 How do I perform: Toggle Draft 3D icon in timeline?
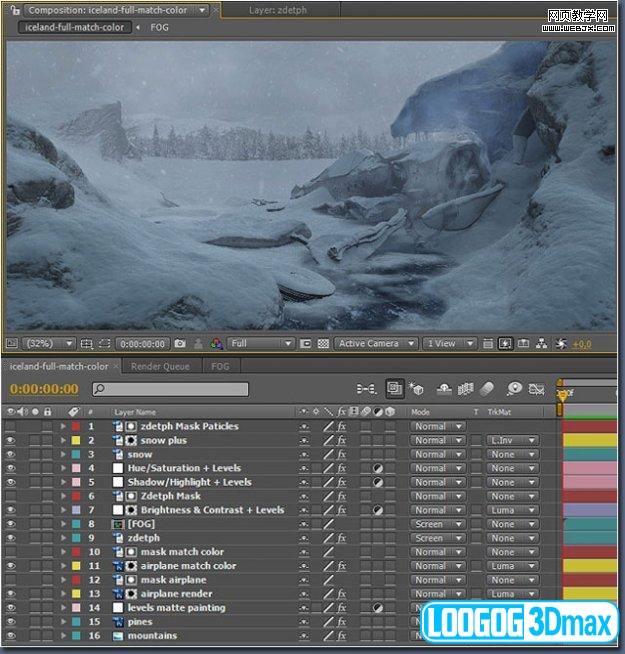click(416, 389)
